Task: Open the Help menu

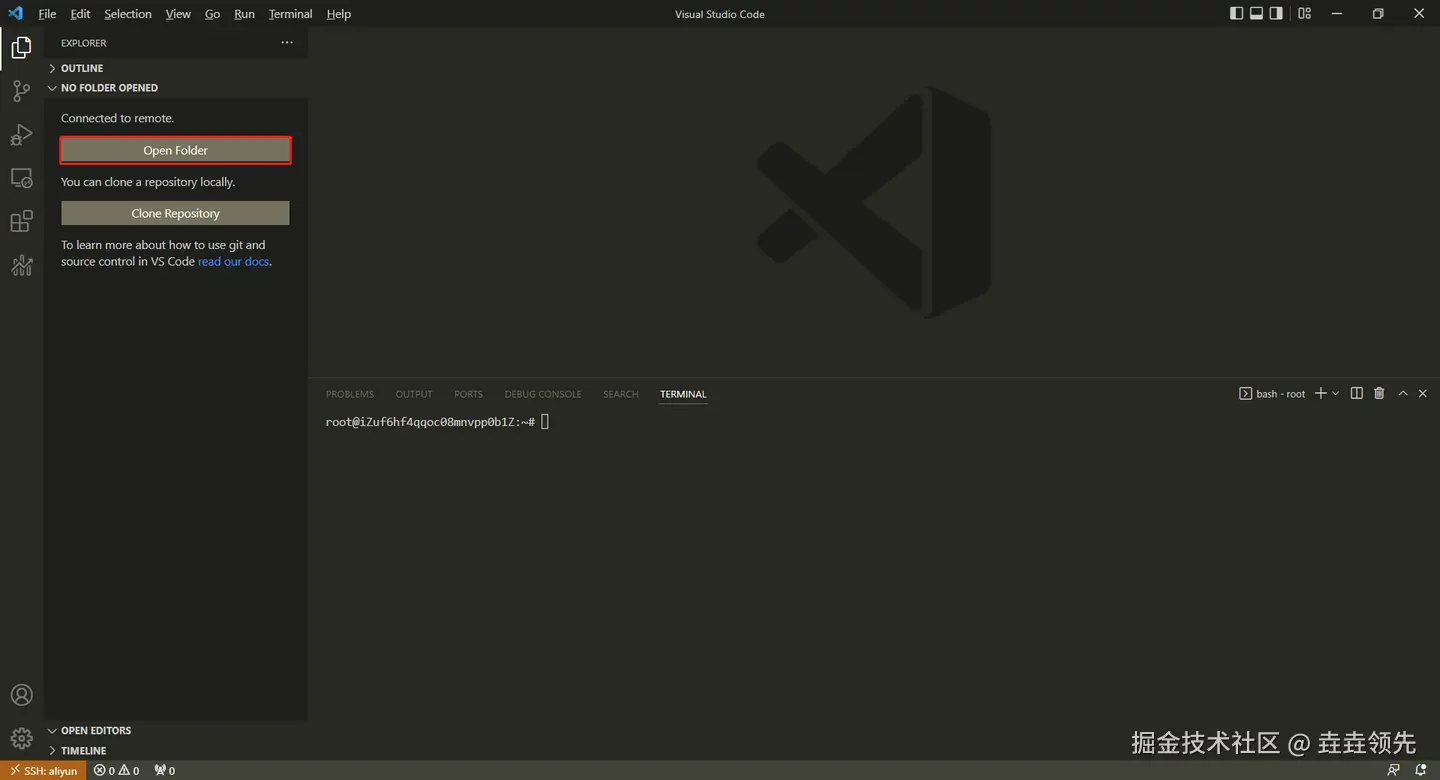Action: tap(339, 14)
